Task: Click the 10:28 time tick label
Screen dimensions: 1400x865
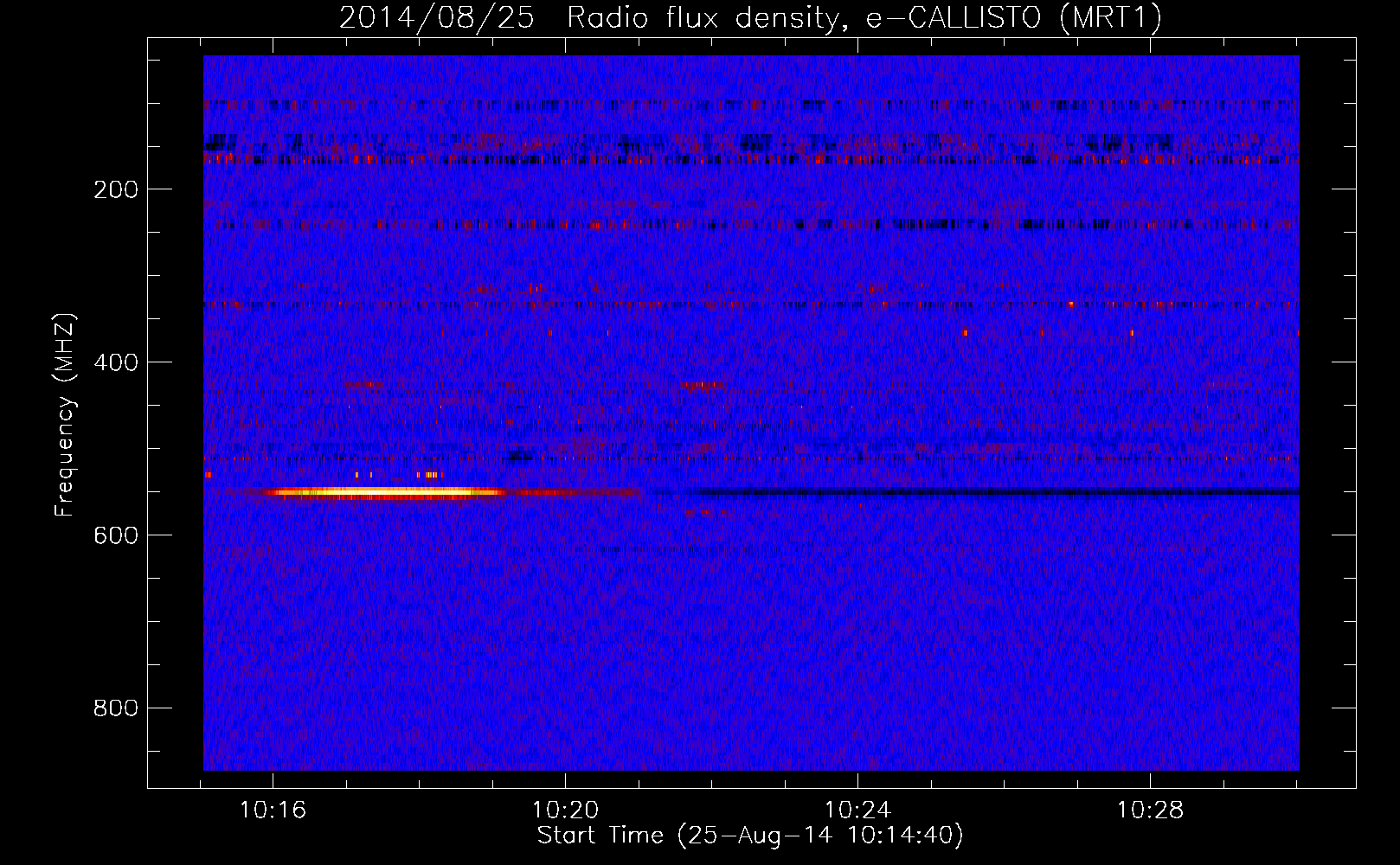Action: [1150, 811]
